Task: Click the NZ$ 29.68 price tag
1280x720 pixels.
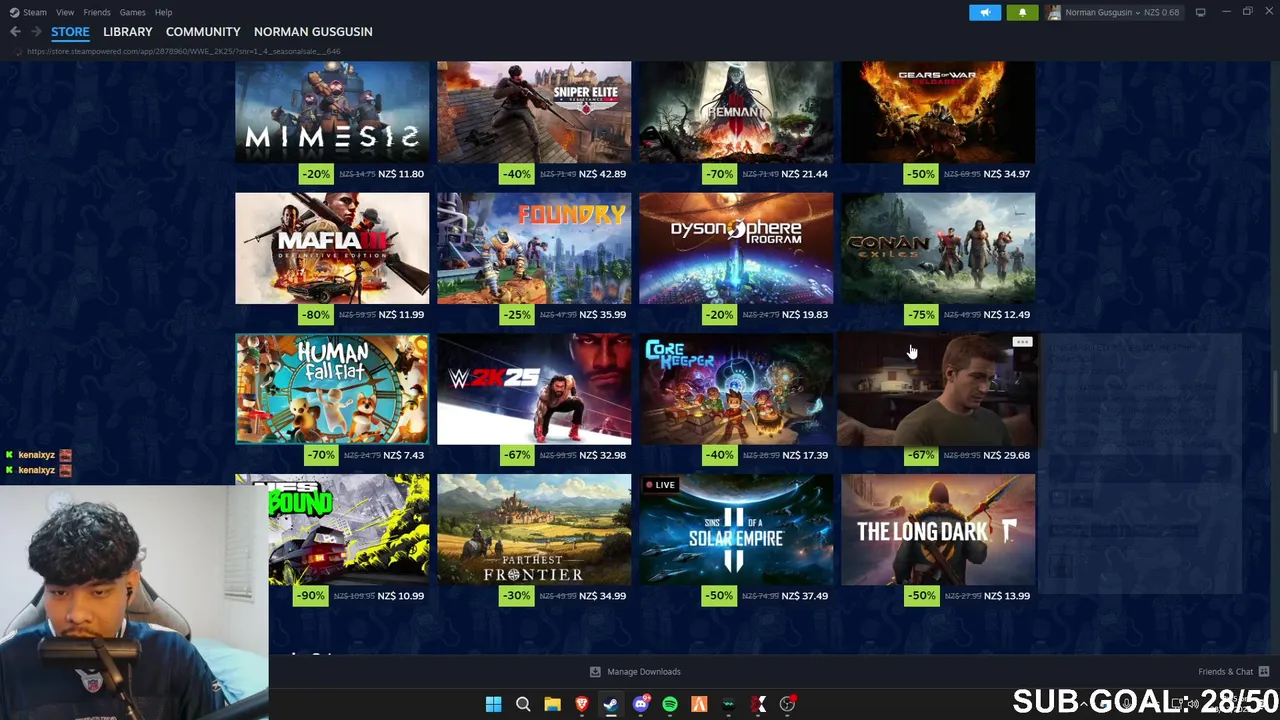Action: [x=1006, y=455]
